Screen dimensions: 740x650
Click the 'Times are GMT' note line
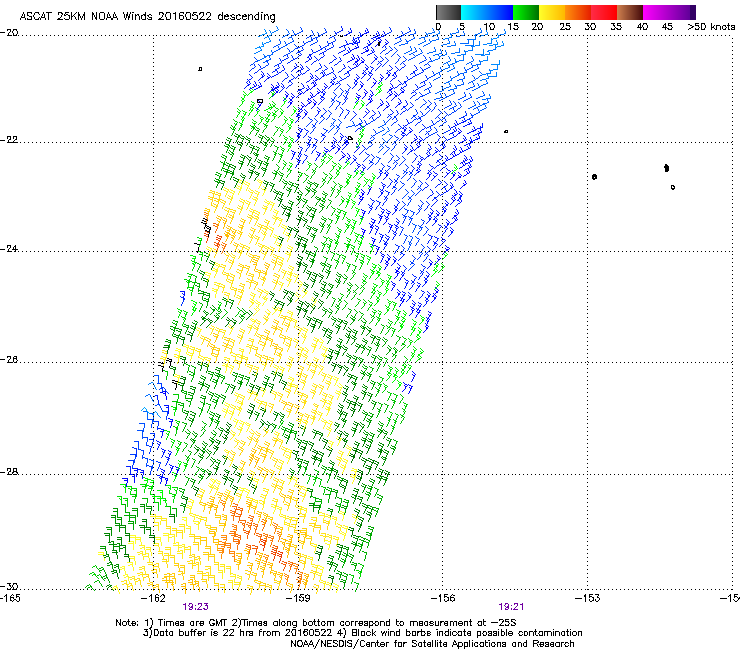tap(316, 623)
